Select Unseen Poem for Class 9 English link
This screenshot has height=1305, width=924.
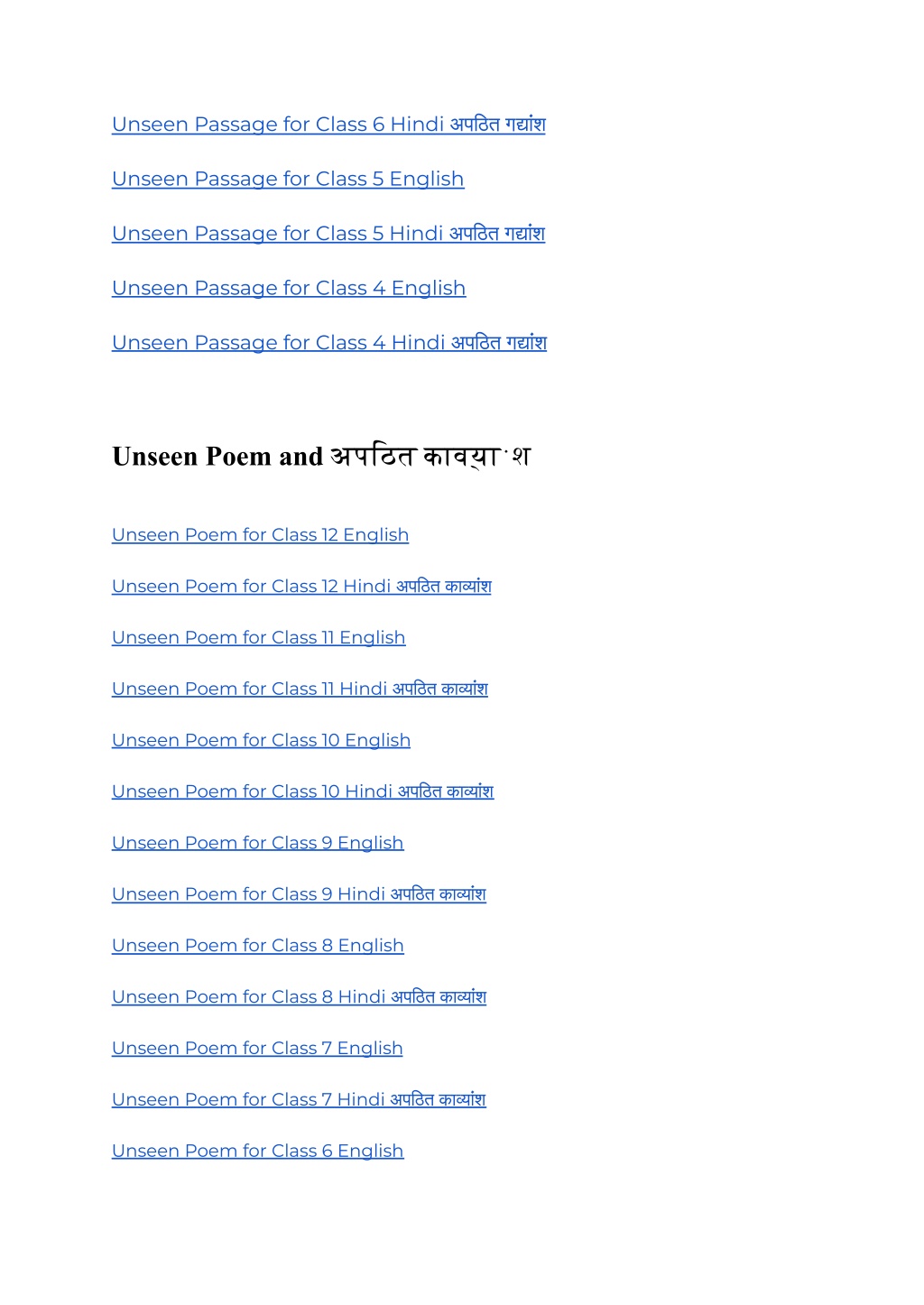pos(257,843)
